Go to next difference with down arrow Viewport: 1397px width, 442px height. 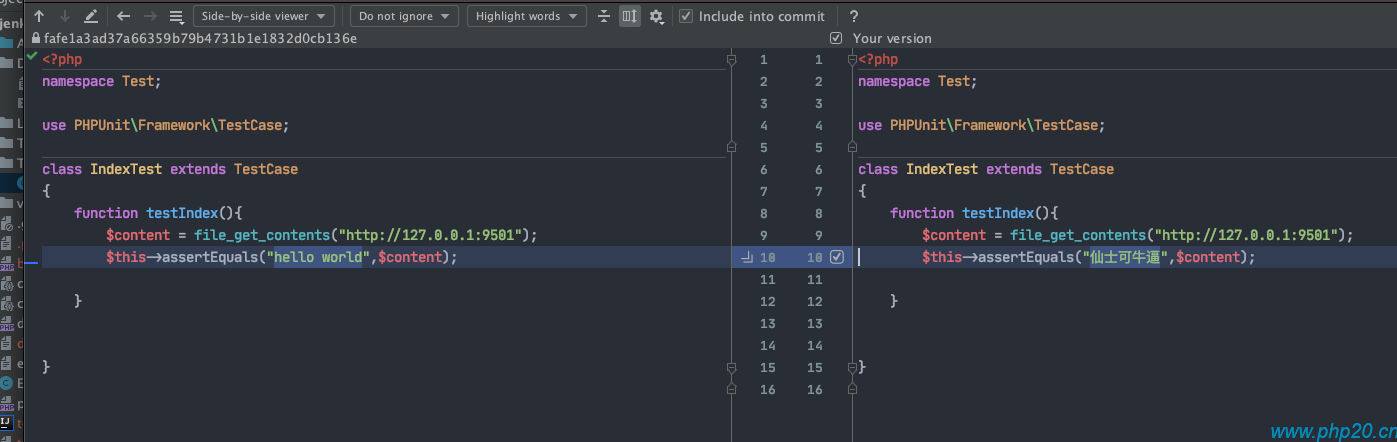65,16
